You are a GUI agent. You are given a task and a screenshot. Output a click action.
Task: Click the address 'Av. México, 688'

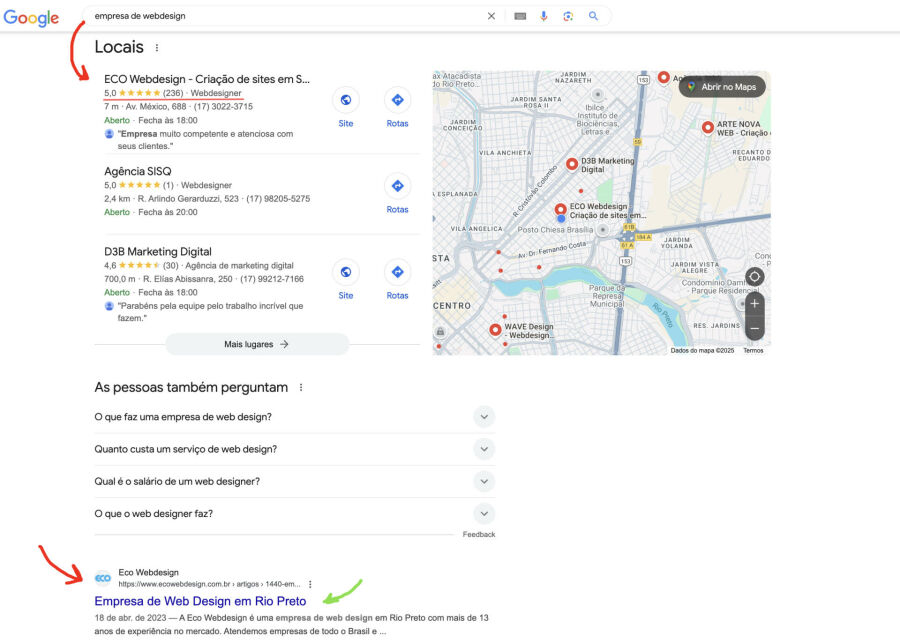[x=156, y=106]
